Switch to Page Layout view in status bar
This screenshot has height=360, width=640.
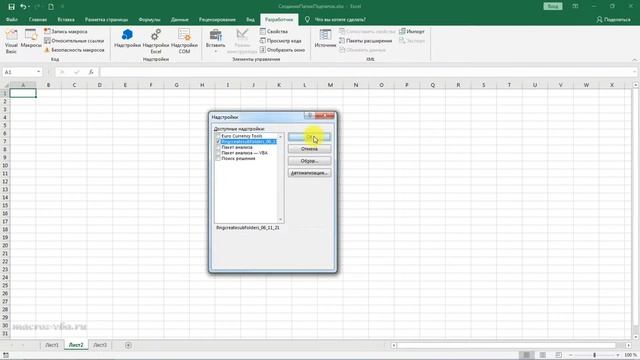click(542, 355)
